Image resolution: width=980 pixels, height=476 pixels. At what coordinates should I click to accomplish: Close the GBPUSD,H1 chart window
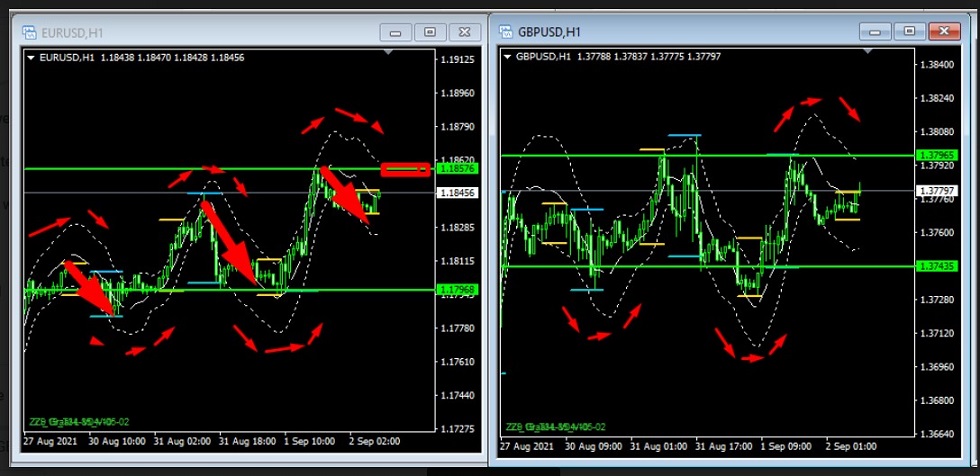point(942,32)
